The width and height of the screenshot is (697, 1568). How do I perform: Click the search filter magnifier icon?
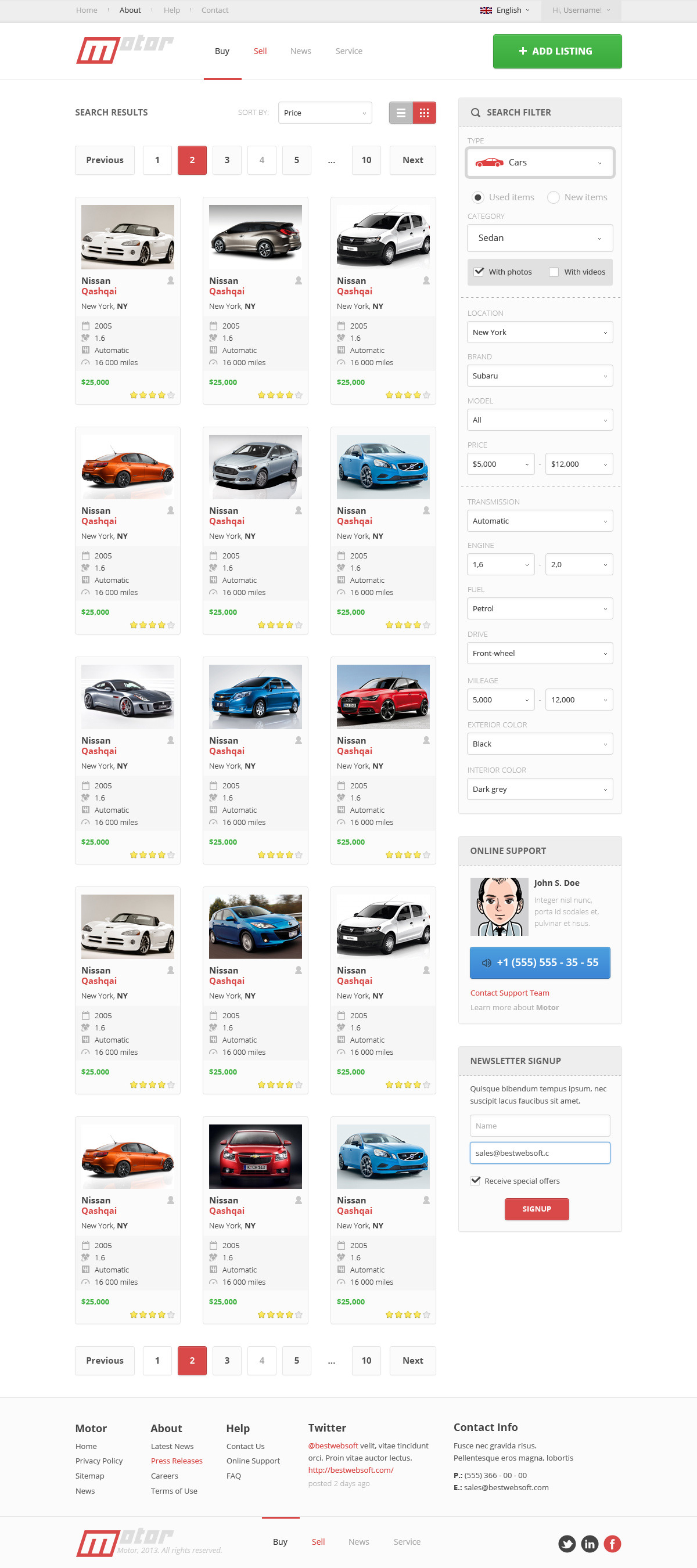[x=475, y=113]
